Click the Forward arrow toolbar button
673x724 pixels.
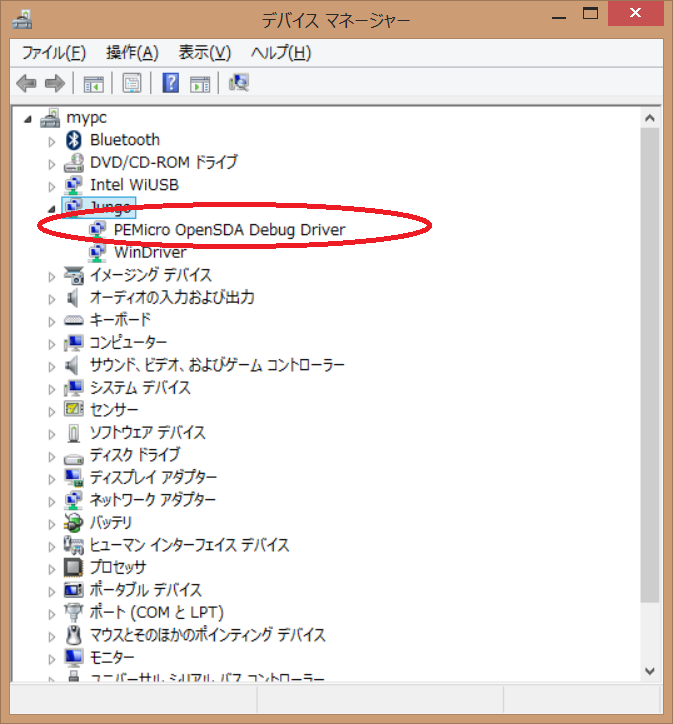[55, 84]
